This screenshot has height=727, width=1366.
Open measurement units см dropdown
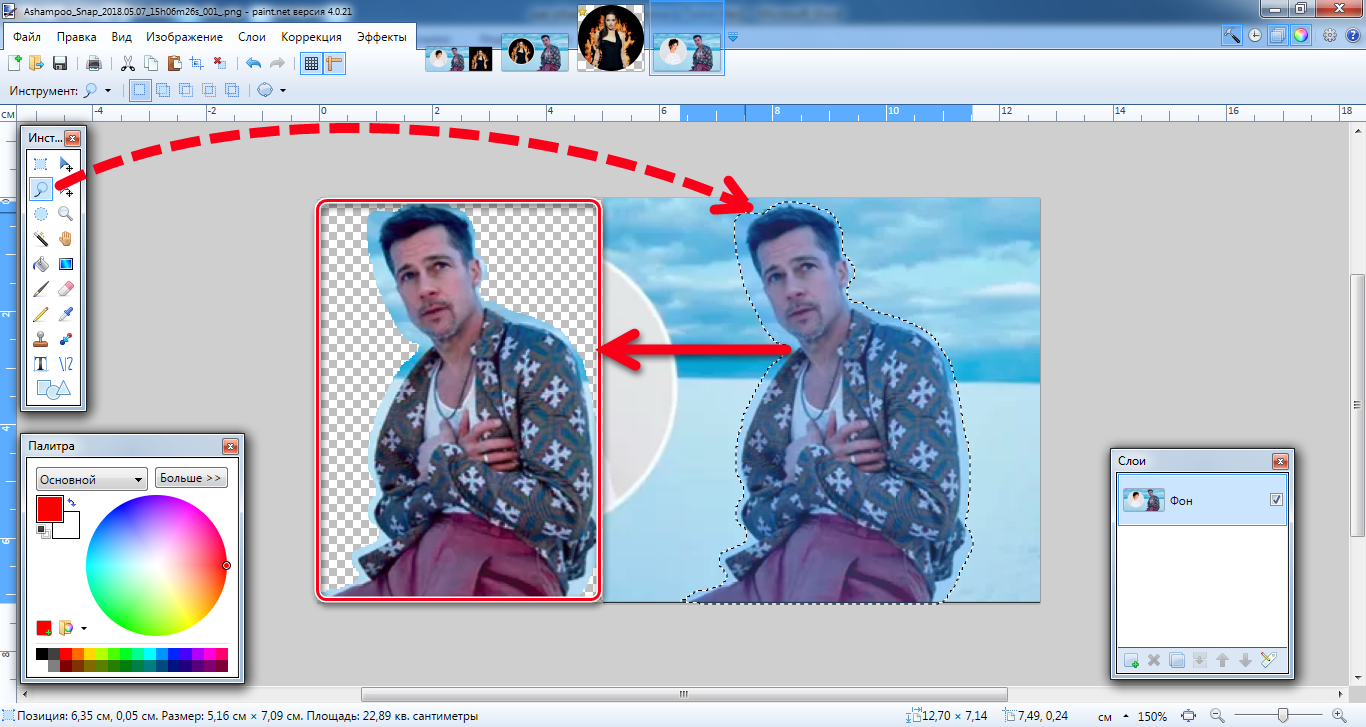pos(1112,716)
